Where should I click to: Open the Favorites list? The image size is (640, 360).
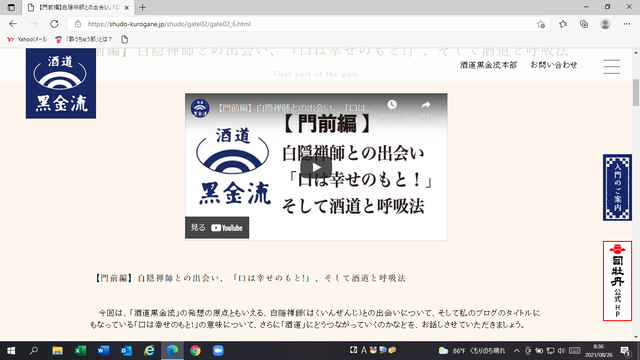[x=563, y=24]
